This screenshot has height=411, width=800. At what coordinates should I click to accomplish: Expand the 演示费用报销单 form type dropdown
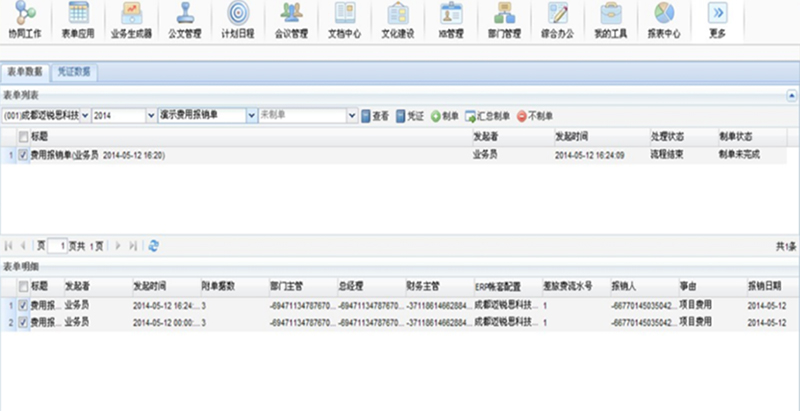click(251, 116)
